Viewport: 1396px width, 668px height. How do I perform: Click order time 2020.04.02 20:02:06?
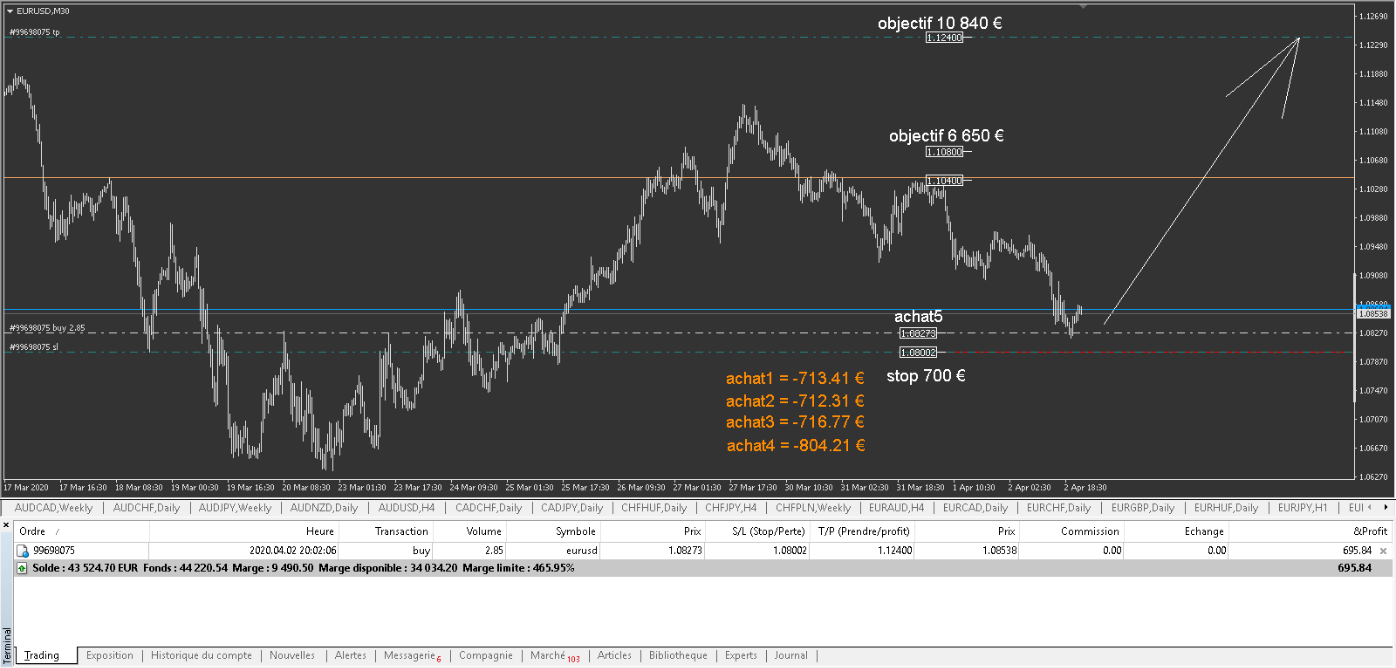291,550
